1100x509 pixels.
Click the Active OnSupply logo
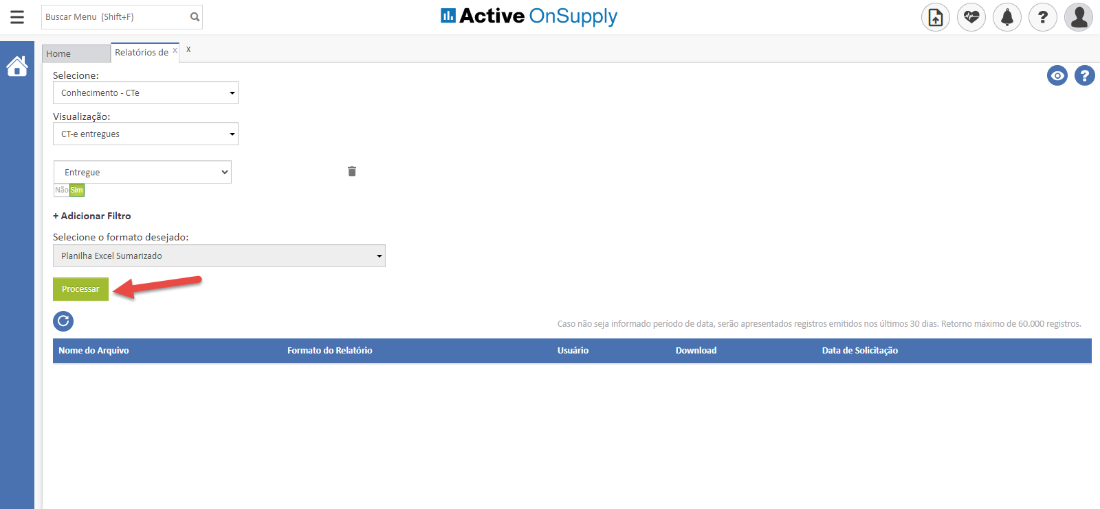coord(529,16)
